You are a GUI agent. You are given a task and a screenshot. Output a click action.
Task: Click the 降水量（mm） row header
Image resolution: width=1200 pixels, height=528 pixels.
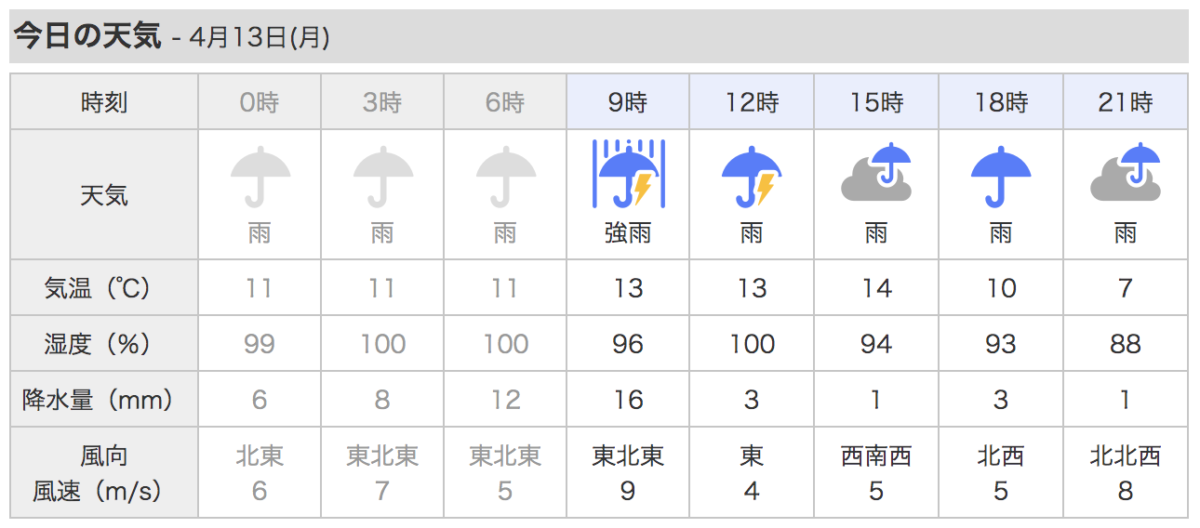click(104, 400)
